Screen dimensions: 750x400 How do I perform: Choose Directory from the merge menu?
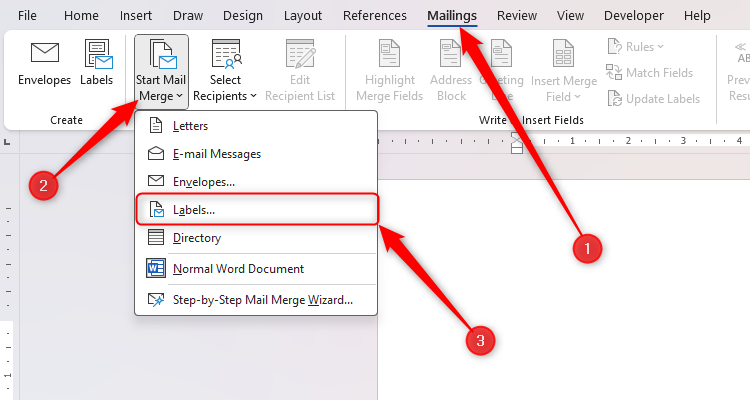click(256, 238)
